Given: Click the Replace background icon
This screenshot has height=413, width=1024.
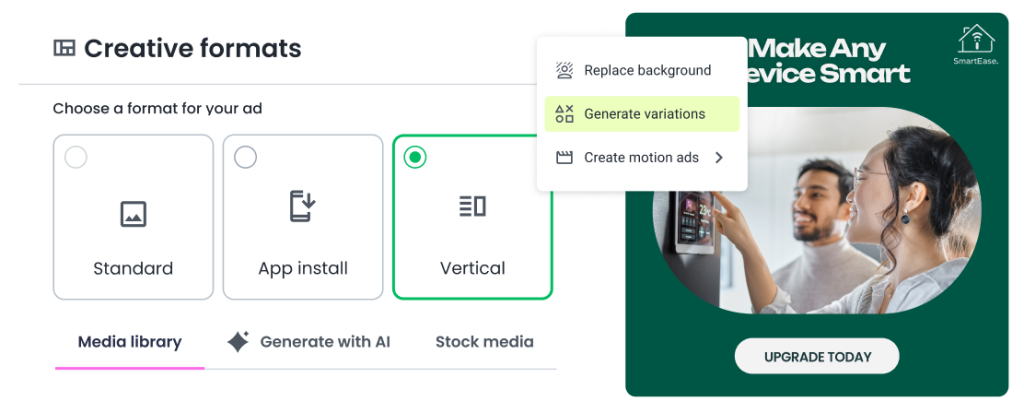Looking at the screenshot, I should tap(564, 71).
